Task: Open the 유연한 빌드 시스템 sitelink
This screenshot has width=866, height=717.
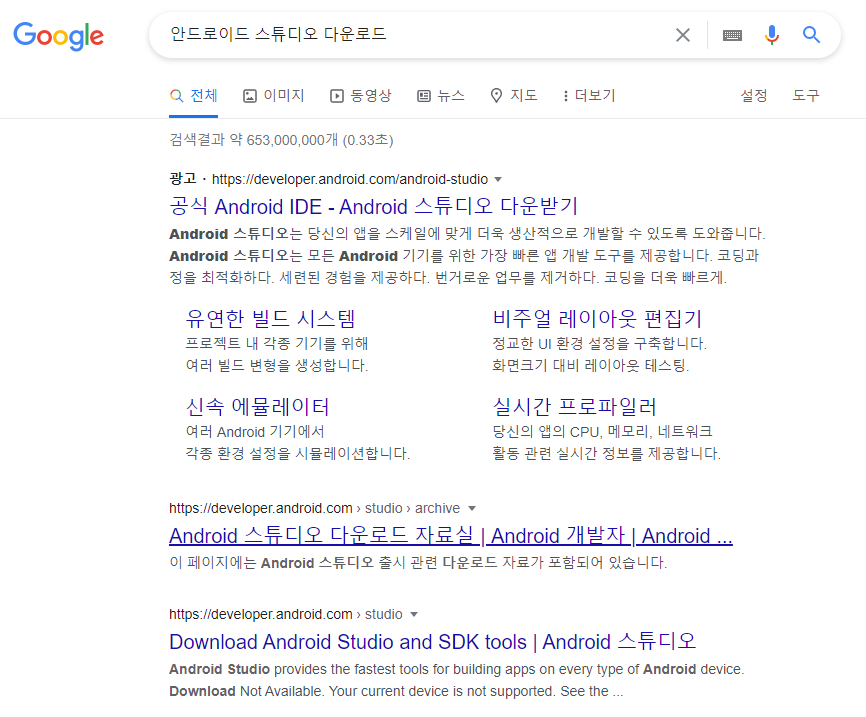Action: tap(270, 319)
